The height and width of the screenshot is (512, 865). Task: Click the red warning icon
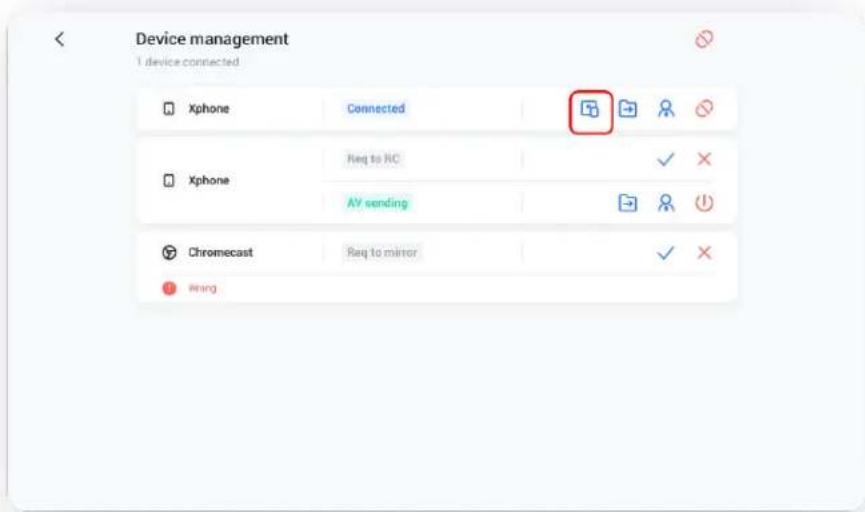(x=169, y=288)
